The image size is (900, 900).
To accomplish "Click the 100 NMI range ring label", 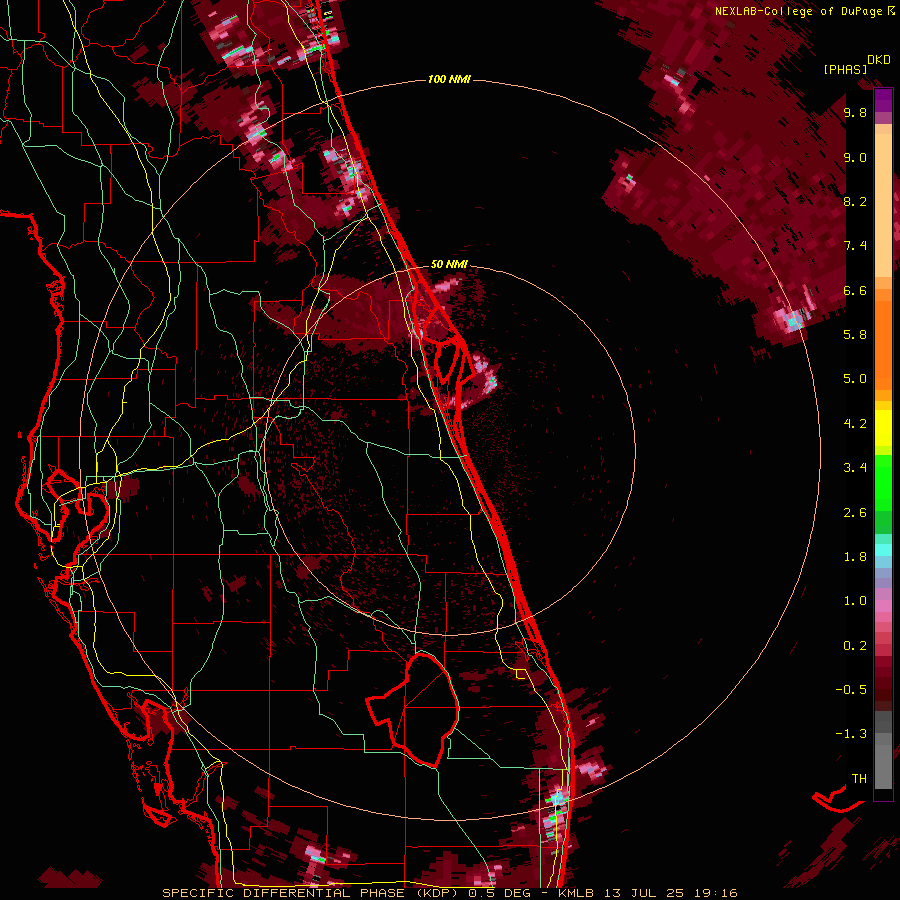I will pos(449,79).
